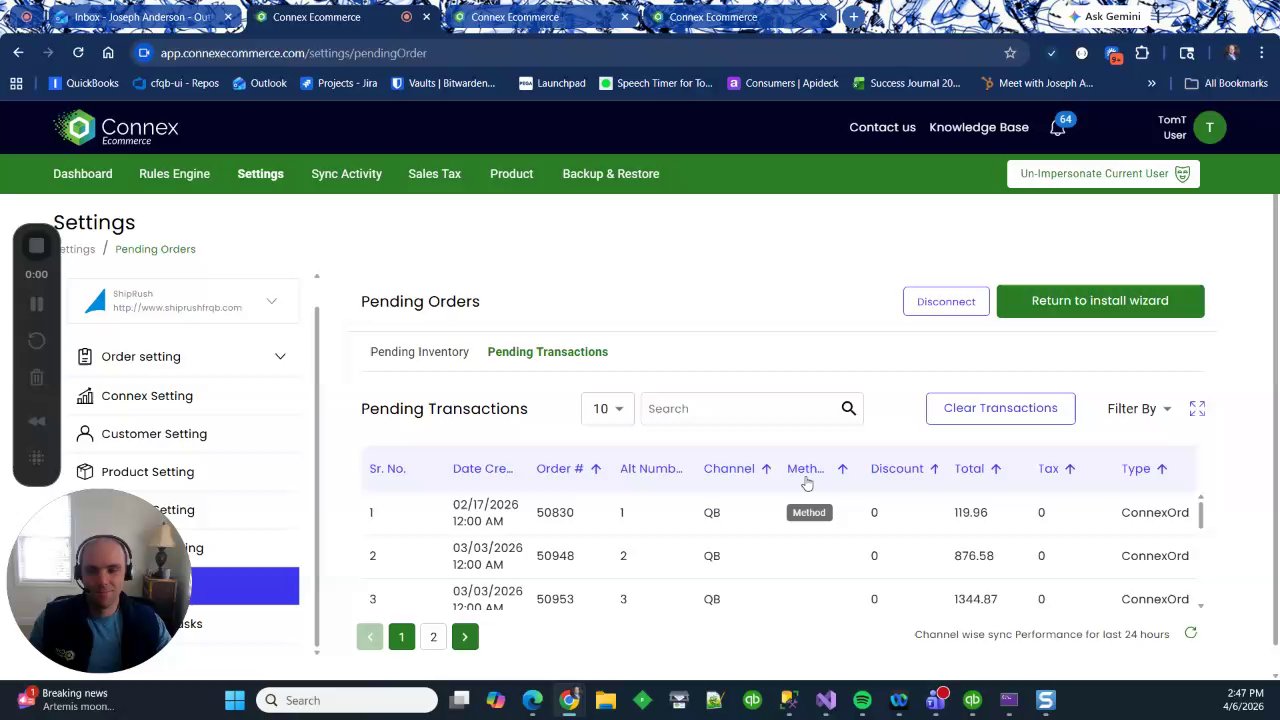Click Return to install wizard
The image size is (1280, 720).
click(x=1100, y=301)
